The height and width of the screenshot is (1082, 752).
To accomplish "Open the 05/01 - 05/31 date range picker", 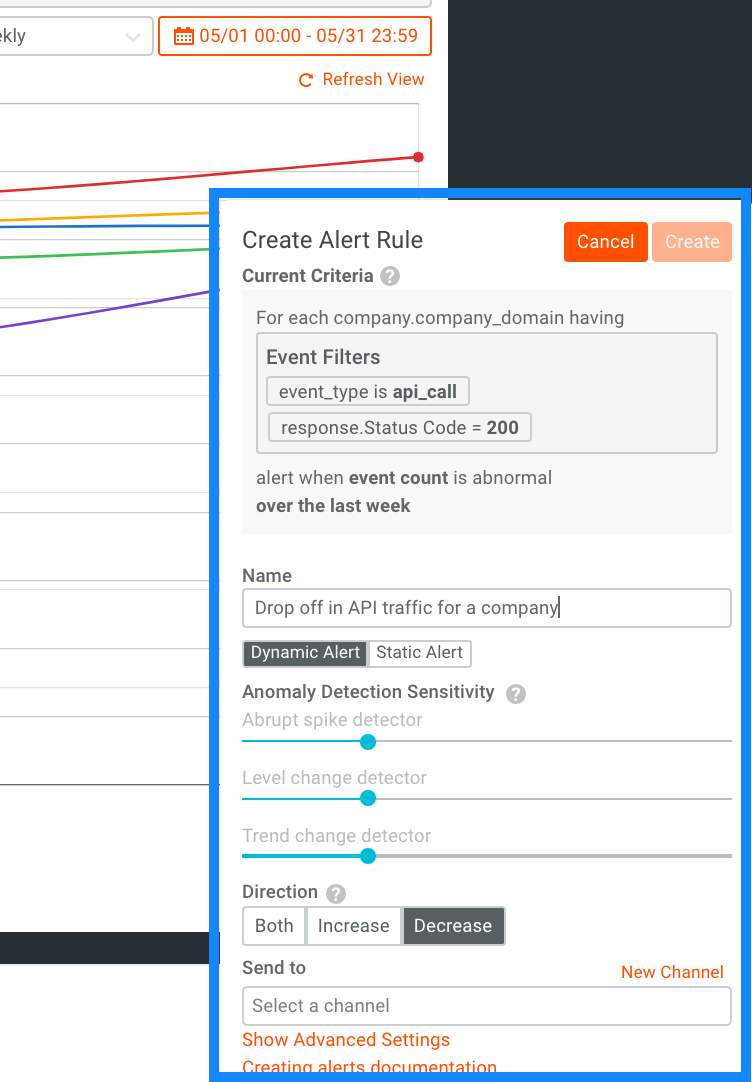I will click(295, 36).
